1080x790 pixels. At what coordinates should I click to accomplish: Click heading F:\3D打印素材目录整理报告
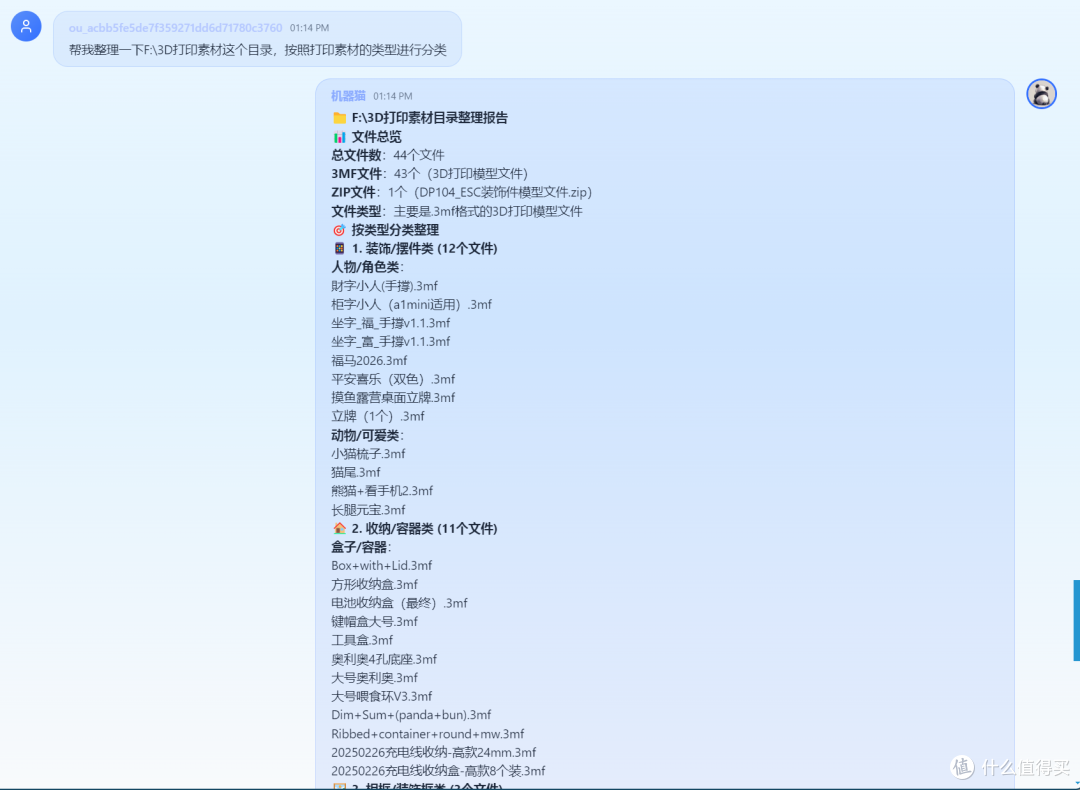pos(430,118)
